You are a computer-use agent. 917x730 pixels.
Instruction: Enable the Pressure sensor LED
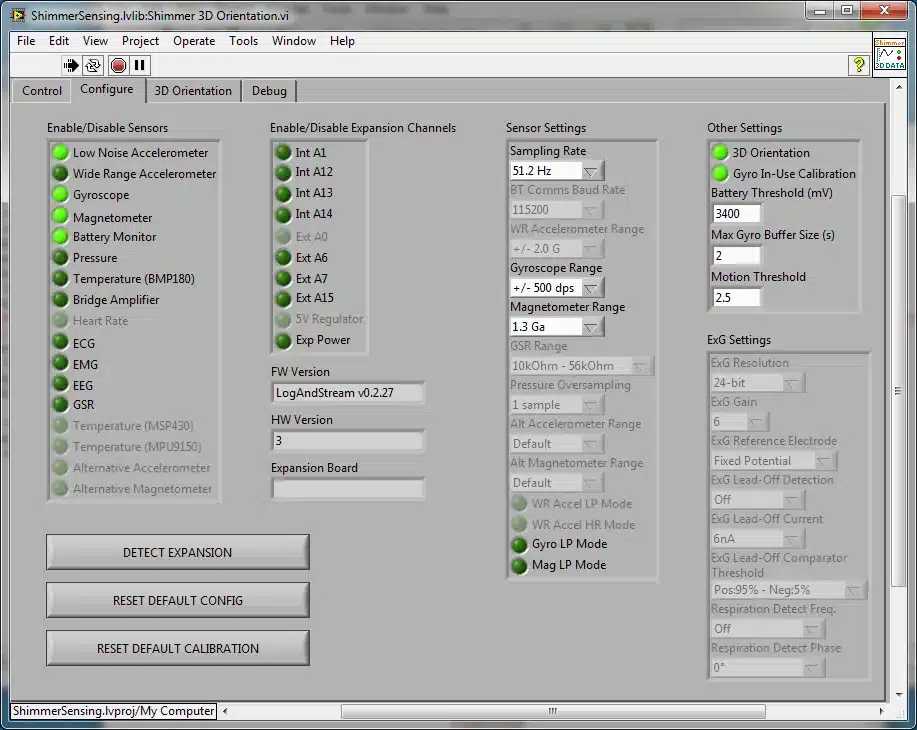[60, 258]
